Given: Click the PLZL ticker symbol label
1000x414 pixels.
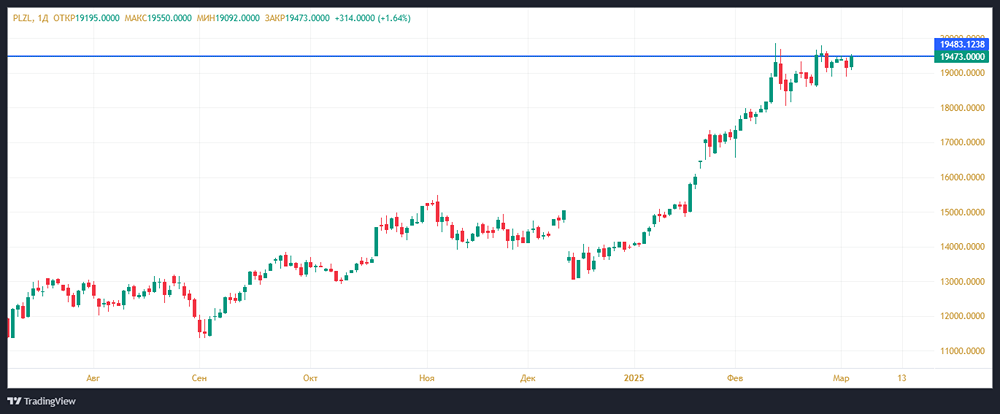Looking at the screenshot, I should pyautogui.click(x=18, y=18).
